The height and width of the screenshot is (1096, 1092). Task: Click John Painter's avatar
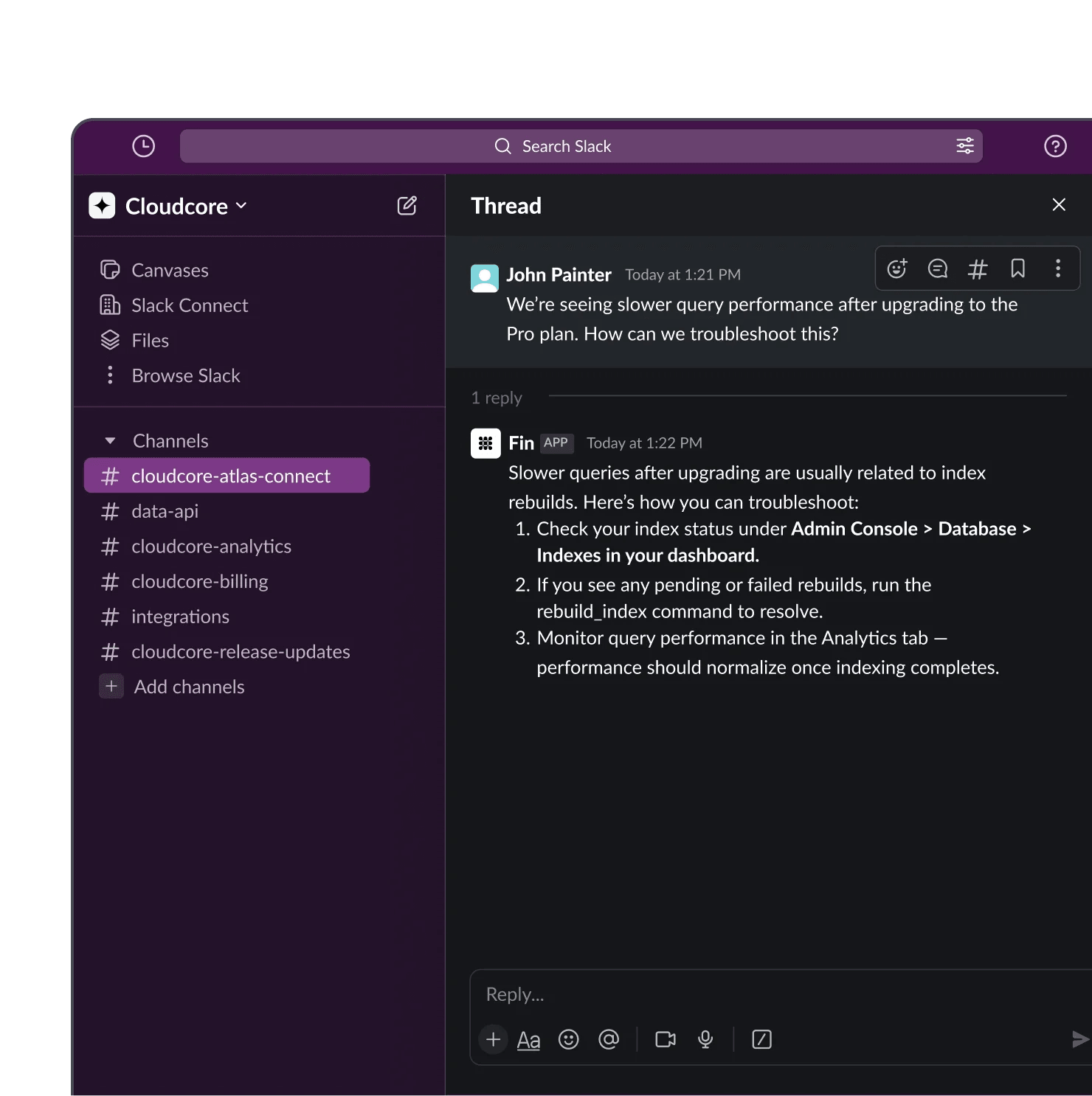485,279
